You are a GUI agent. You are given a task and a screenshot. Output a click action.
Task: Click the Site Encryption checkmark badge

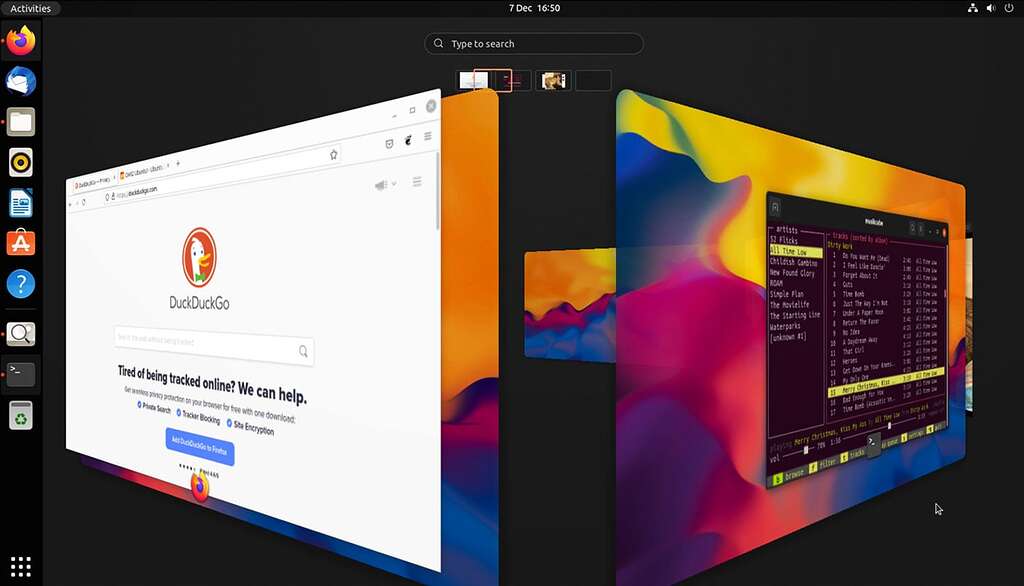[229, 423]
